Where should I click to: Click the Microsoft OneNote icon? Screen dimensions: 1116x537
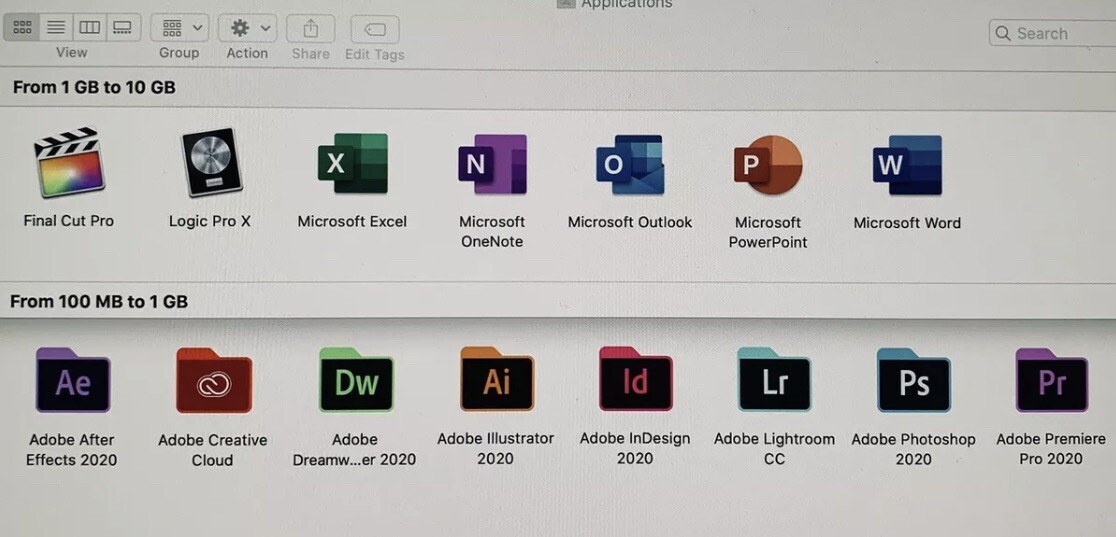coord(492,164)
